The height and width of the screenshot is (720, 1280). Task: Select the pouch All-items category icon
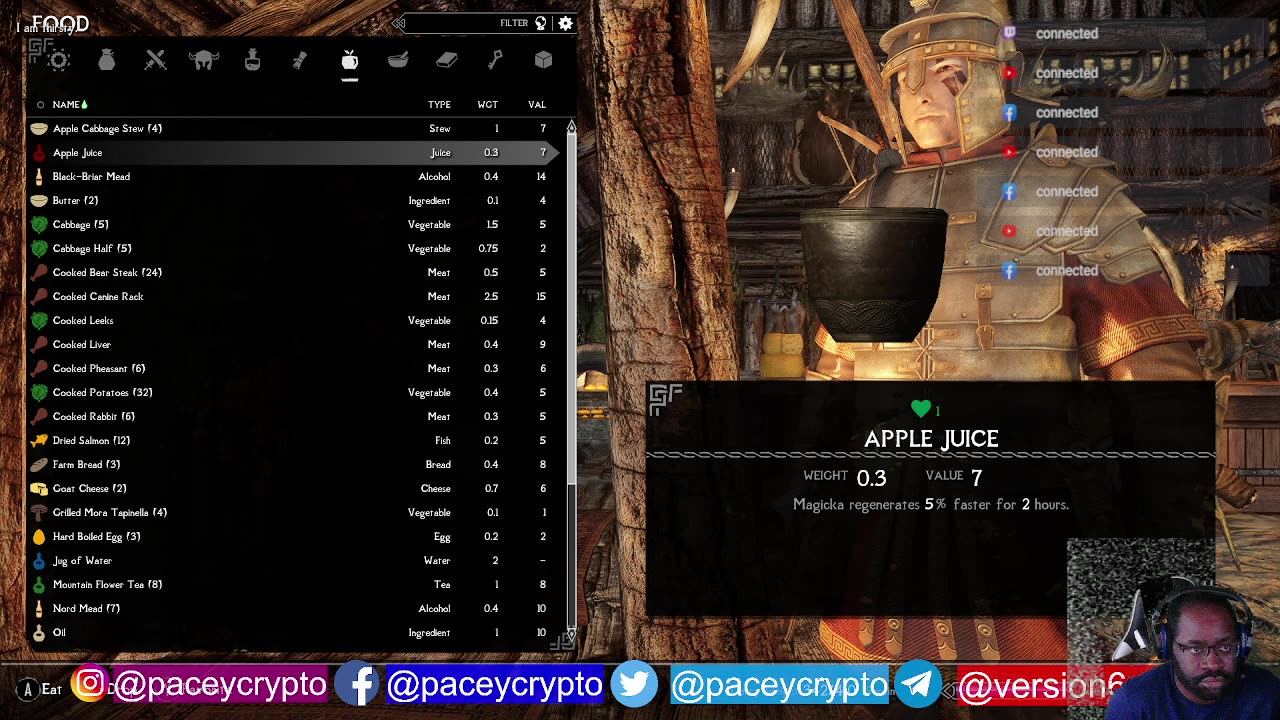coord(107,61)
